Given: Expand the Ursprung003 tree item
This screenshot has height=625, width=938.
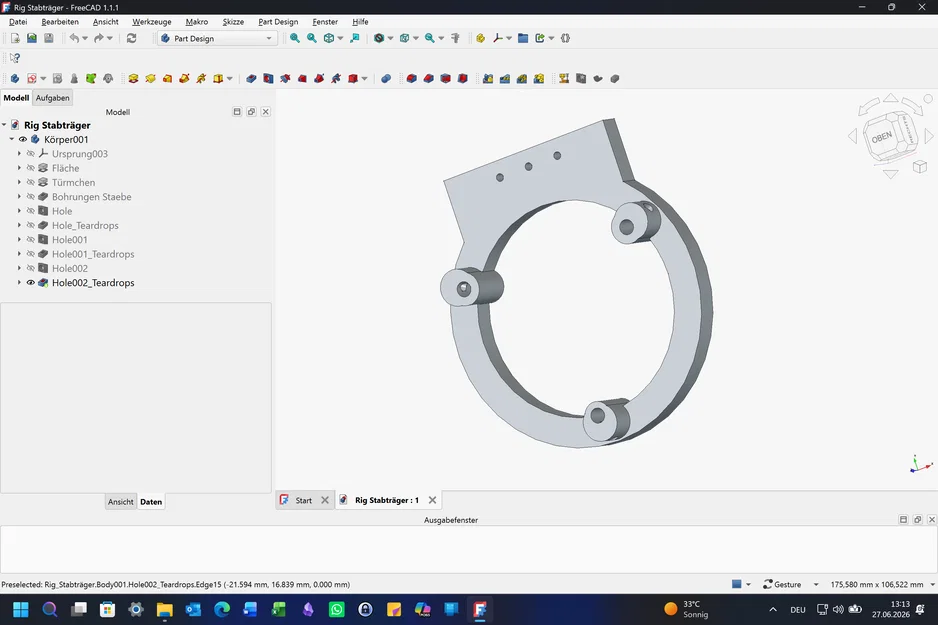Looking at the screenshot, I should [x=19, y=154].
